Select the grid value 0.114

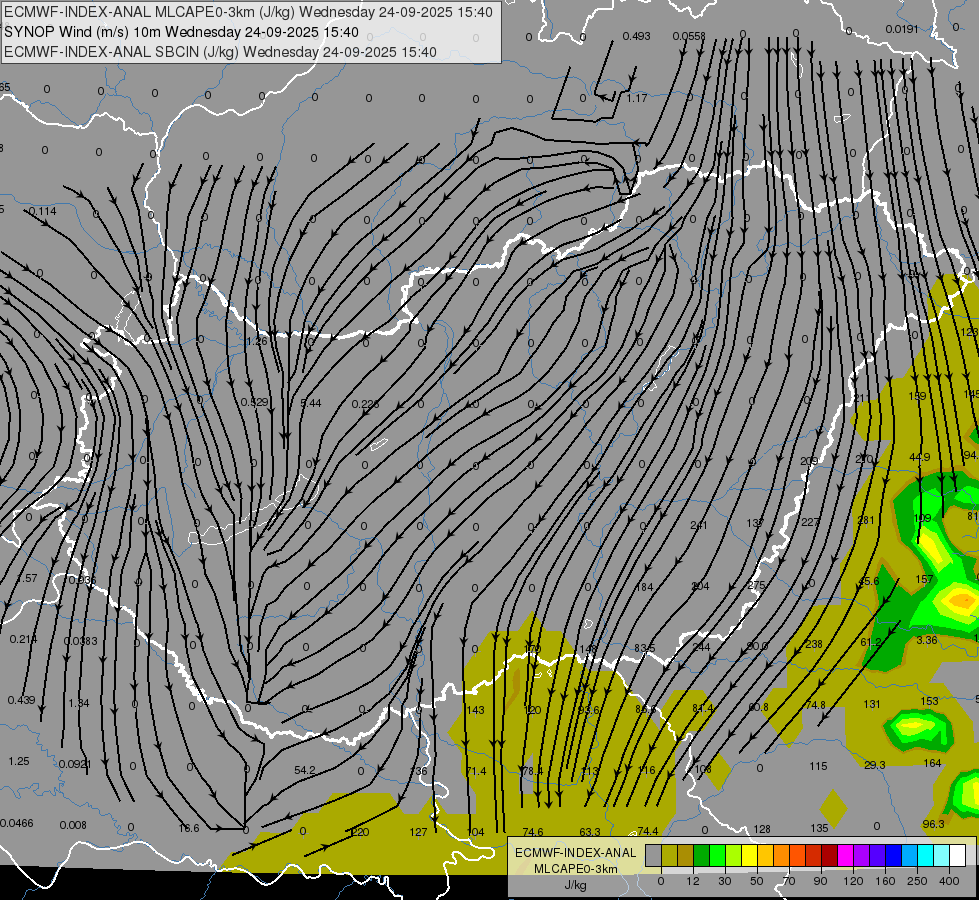pyautogui.click(x=42, y=211)
